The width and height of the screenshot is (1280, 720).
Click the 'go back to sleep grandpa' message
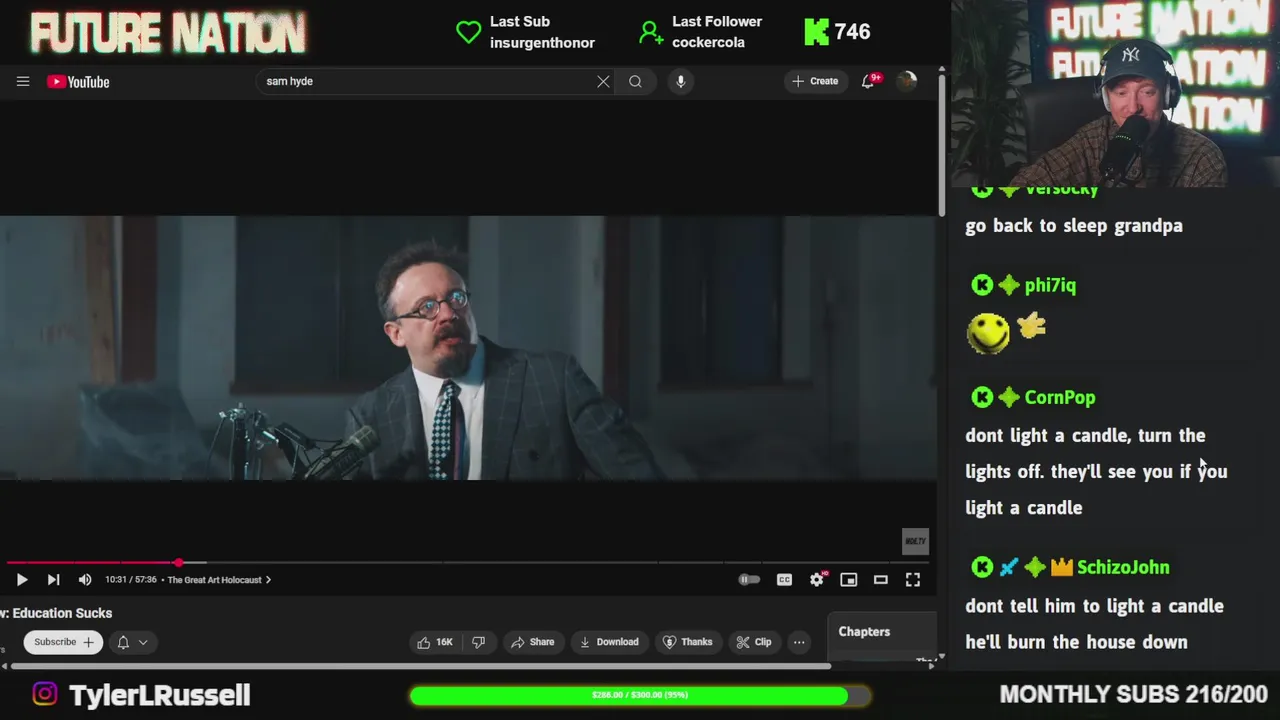(x=1074, y=226)
